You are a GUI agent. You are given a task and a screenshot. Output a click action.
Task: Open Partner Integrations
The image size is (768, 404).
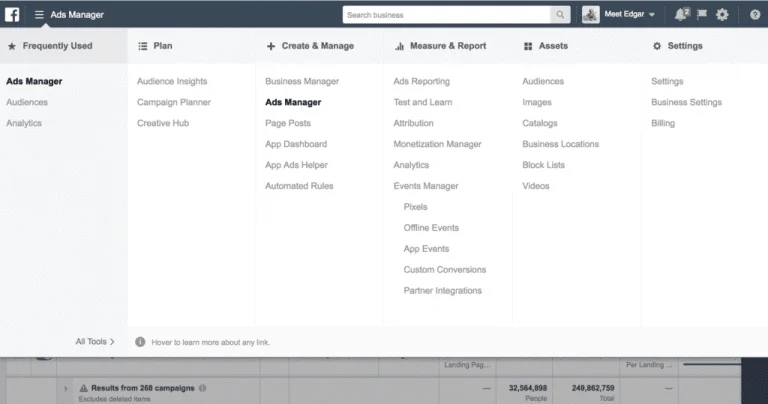coord(442,291)
